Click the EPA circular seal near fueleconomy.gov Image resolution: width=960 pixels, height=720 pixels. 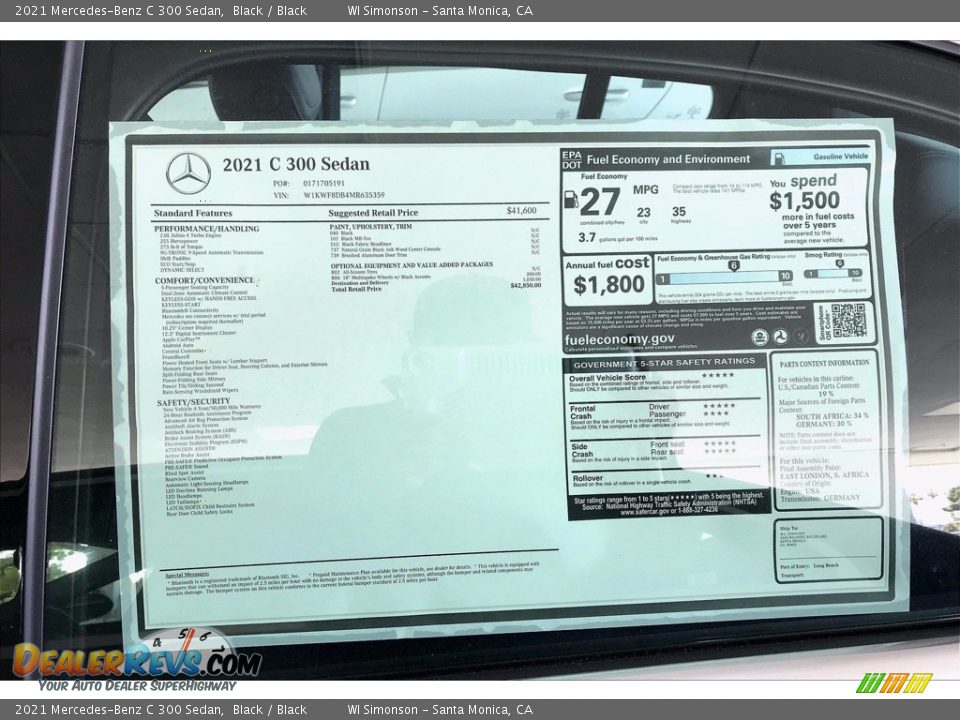coord(760,337)
